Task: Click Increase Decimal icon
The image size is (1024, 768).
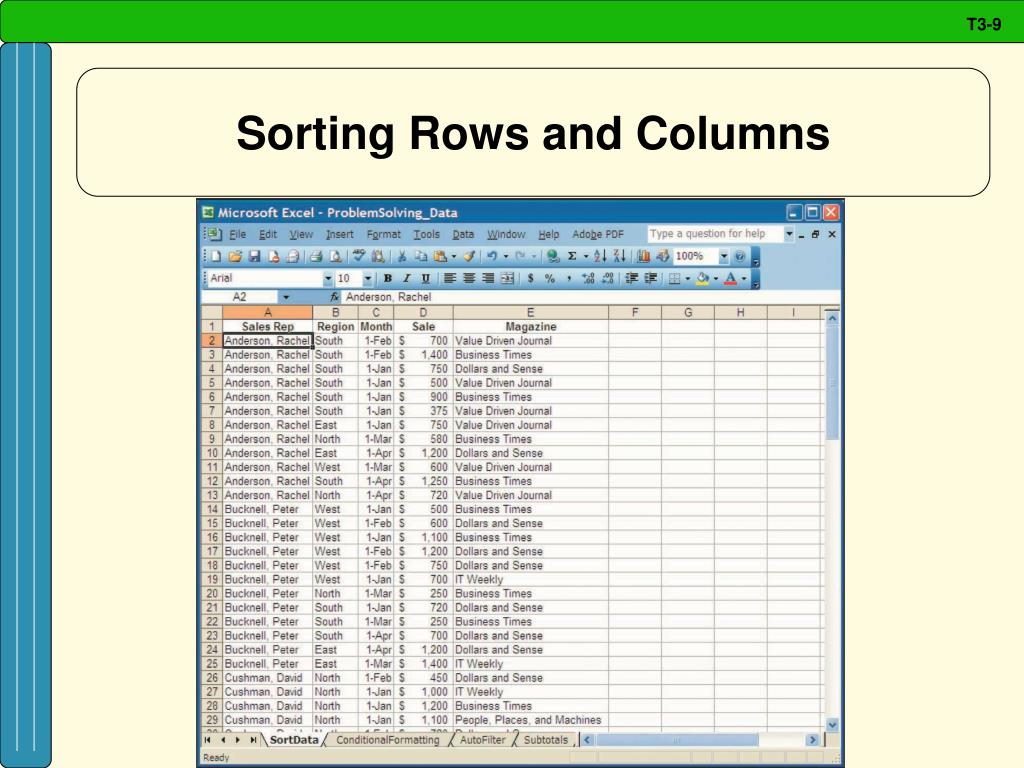Action: click(x=588, y=279)
